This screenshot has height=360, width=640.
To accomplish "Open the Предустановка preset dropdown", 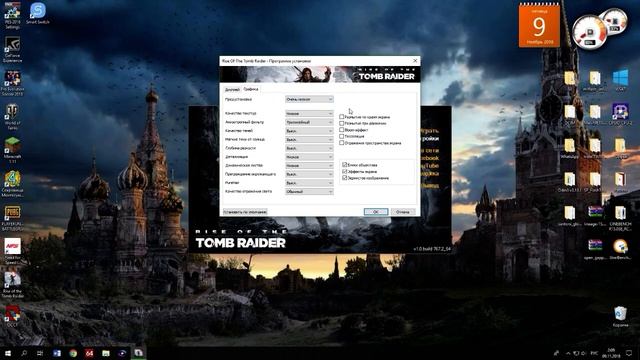I will pyautogui.click(x=309, y=99).
